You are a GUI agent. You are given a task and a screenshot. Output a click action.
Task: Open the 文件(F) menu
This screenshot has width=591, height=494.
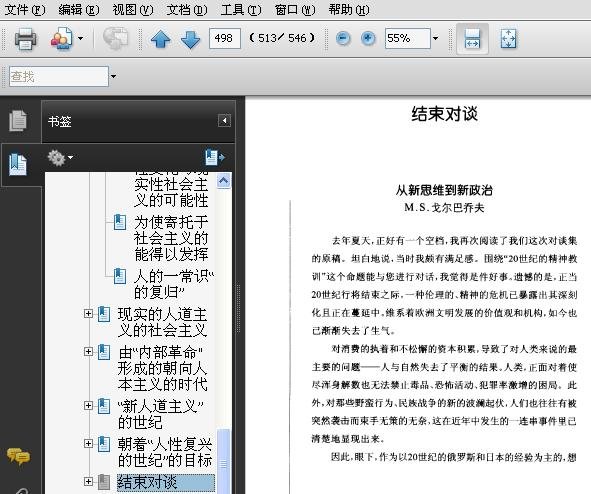(25, 9)
